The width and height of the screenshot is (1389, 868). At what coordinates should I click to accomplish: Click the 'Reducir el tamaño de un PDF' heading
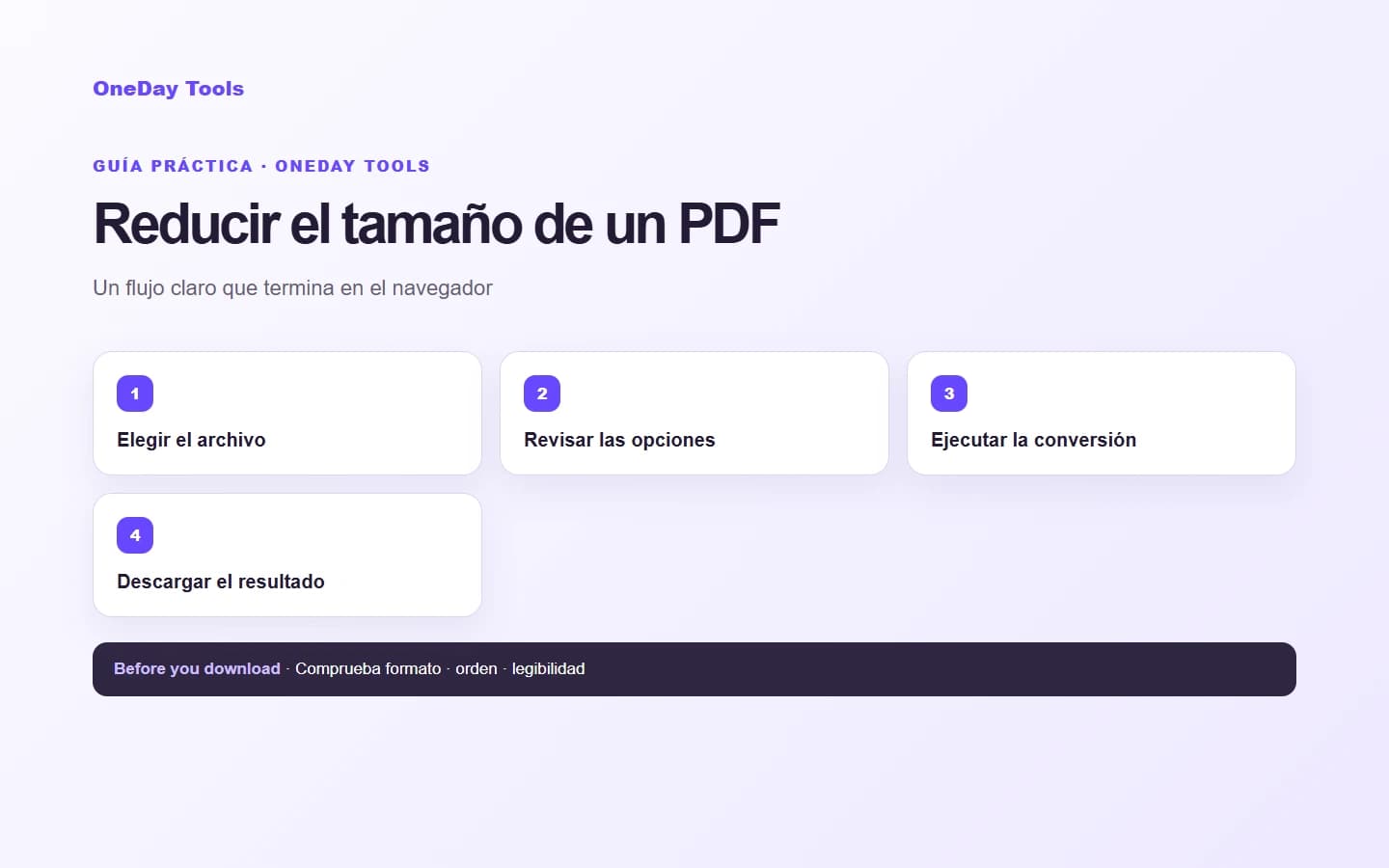[436, 224]
